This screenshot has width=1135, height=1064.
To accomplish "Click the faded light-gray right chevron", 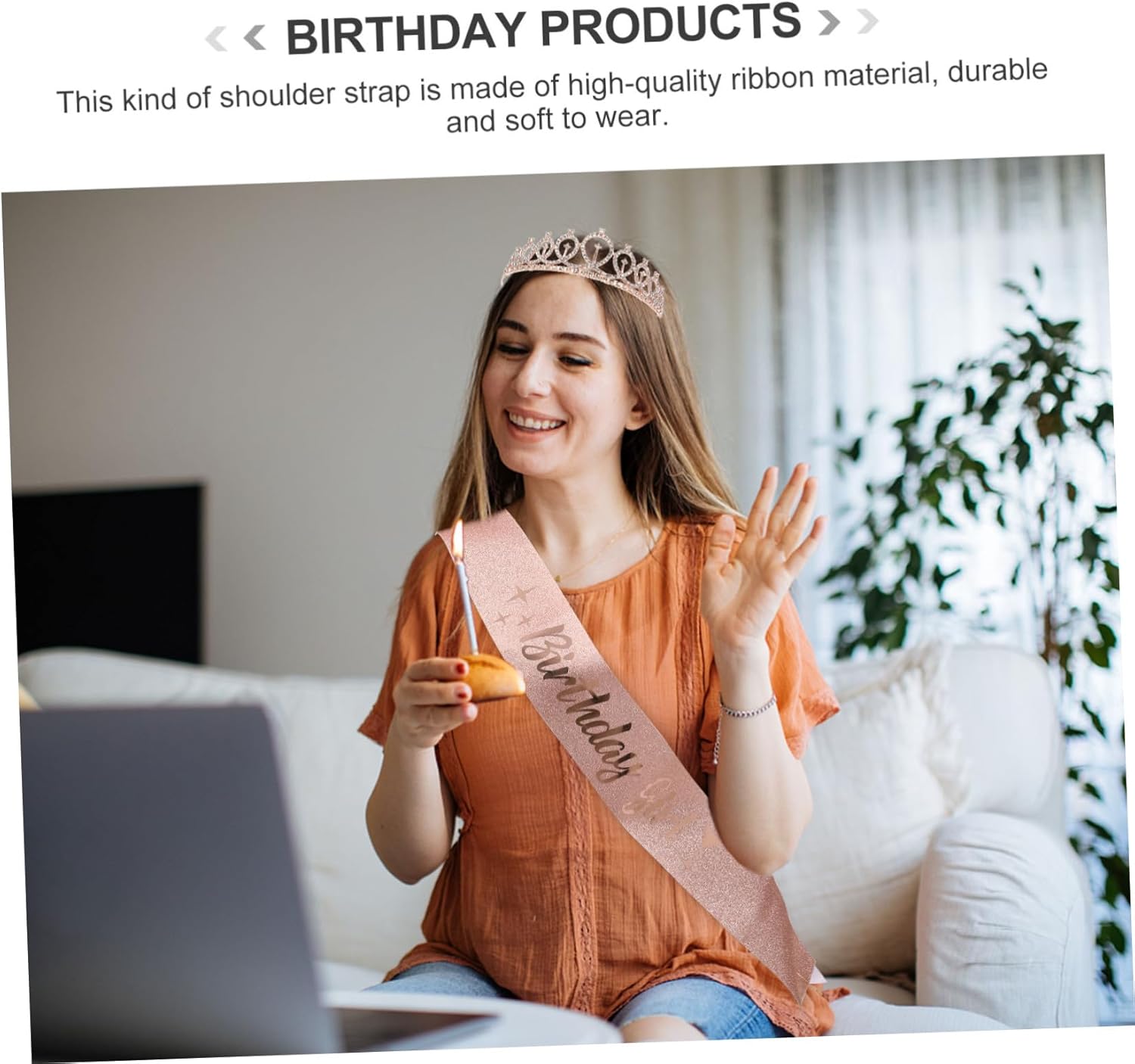I will tap(869, 21).
